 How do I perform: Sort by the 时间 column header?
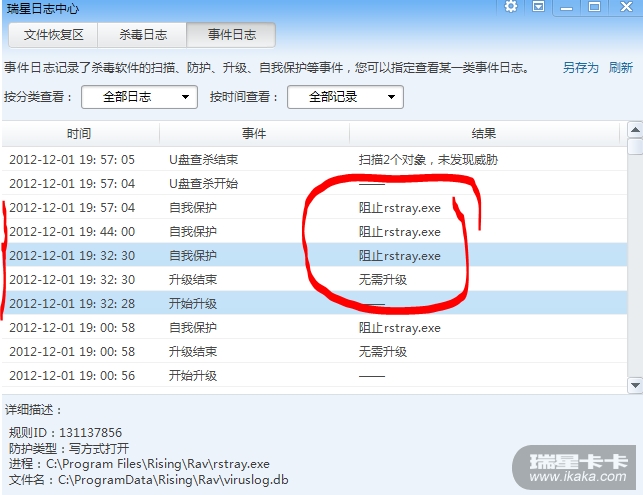80,134
